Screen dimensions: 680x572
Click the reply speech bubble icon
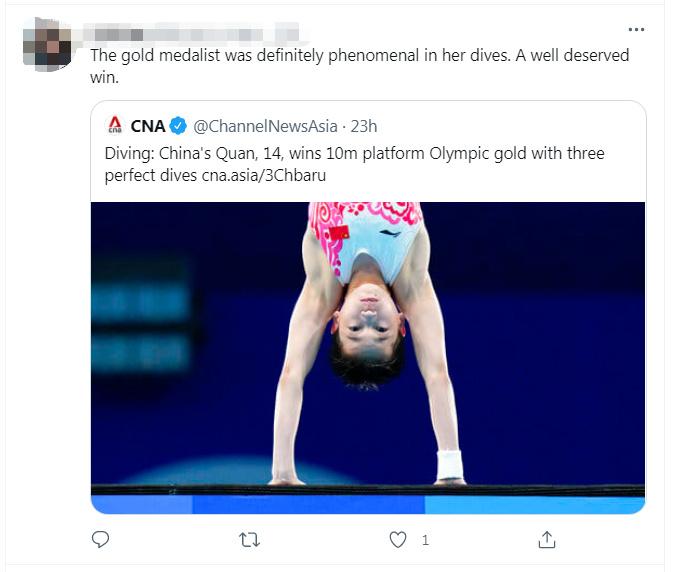(100, 539)
